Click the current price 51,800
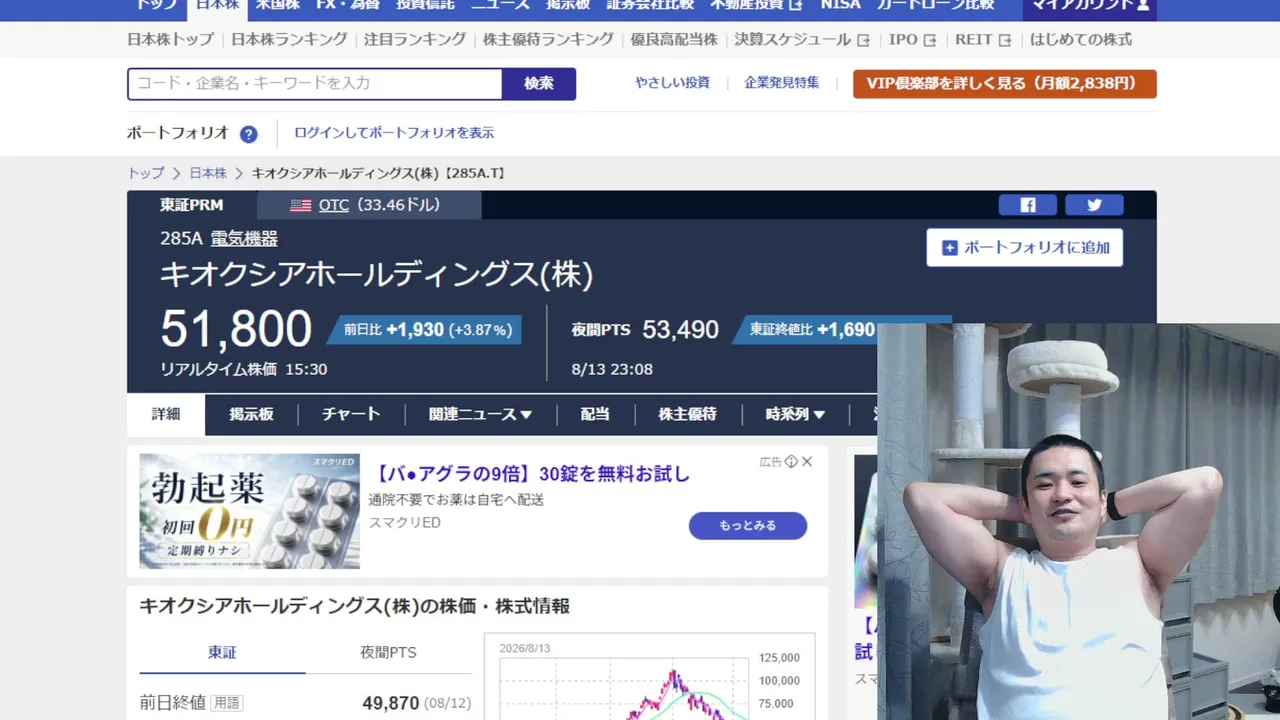Screen dimensions: 1280x720 coord(236,329)
